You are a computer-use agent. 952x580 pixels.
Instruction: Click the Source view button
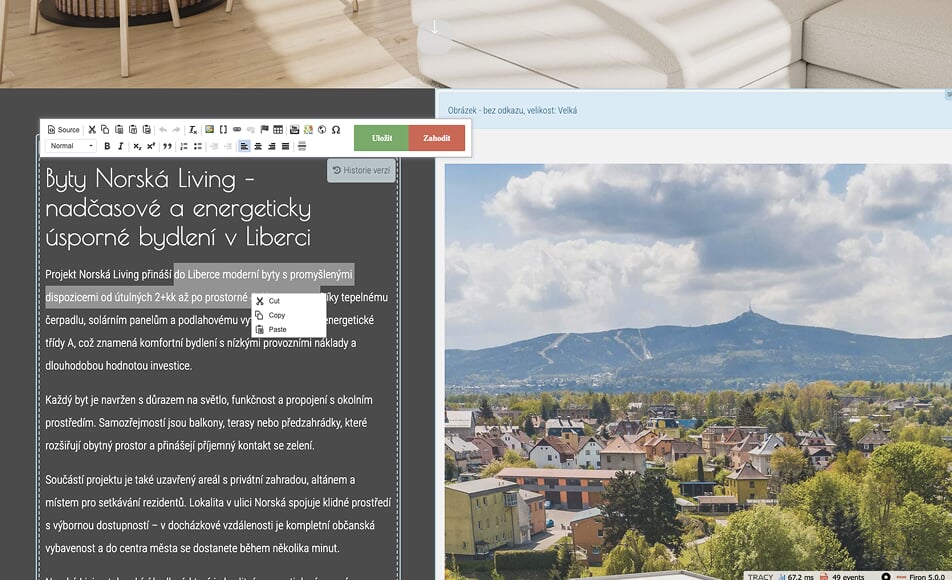(x=64, y=130)
